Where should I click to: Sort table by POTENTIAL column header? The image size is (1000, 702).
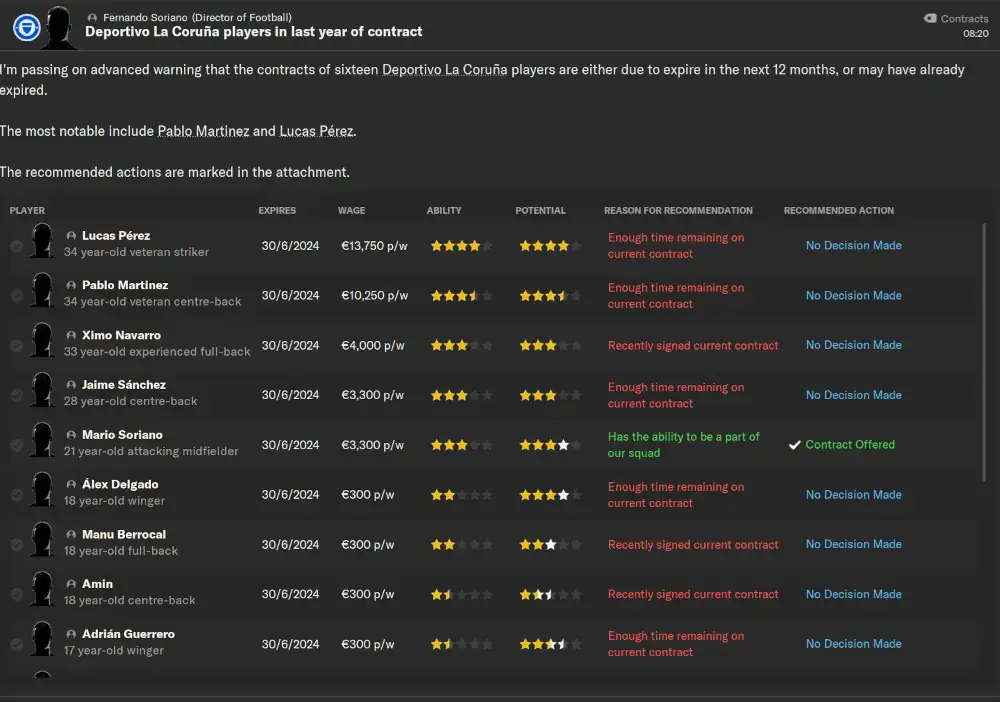pyautogui.click(x=540, y=210)
